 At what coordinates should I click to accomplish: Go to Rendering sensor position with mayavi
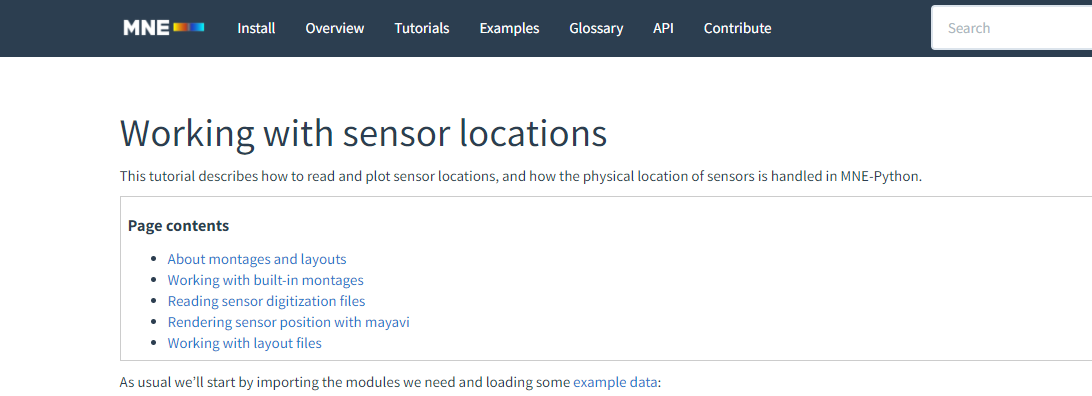288,322
